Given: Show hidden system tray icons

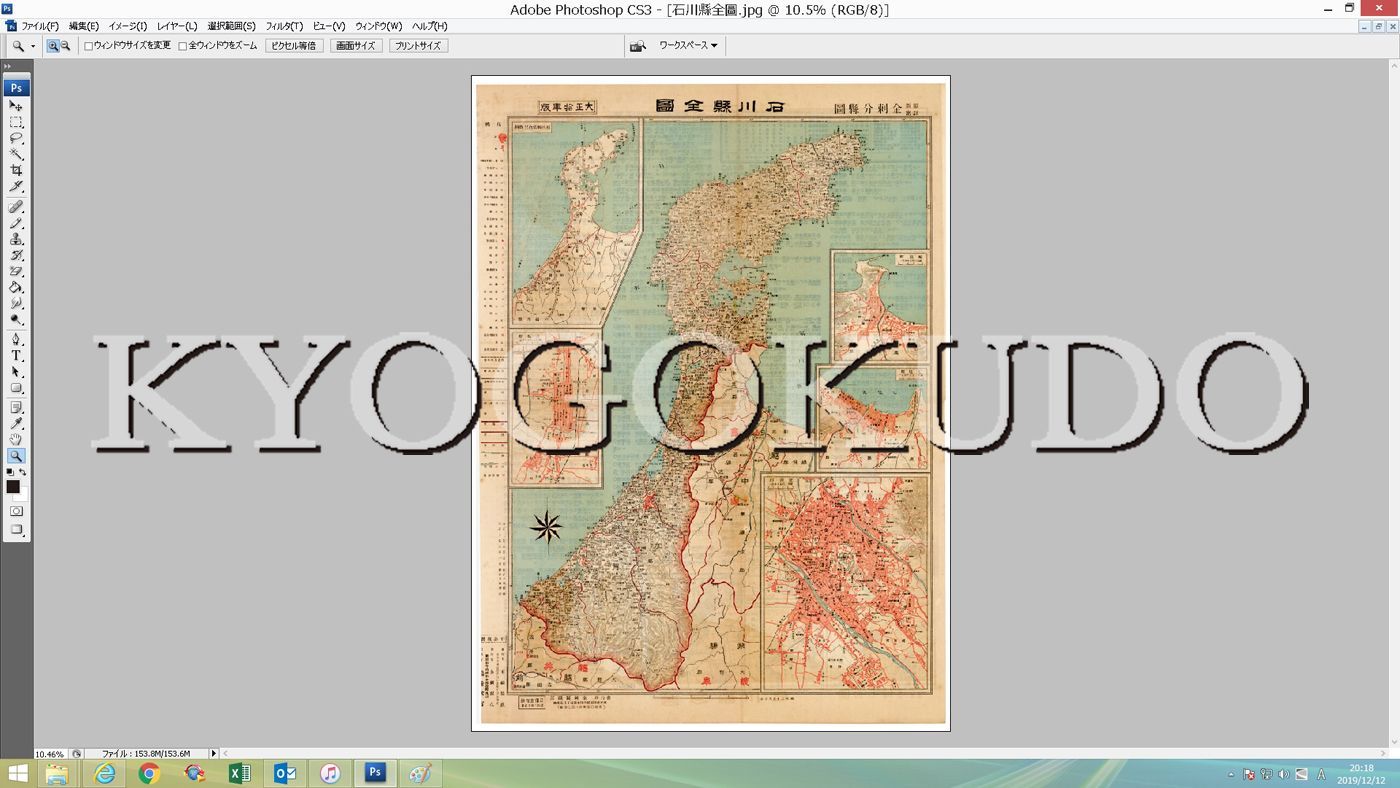Looking at the screenshot, I should pyautogui.click(x=1231, y=775).
